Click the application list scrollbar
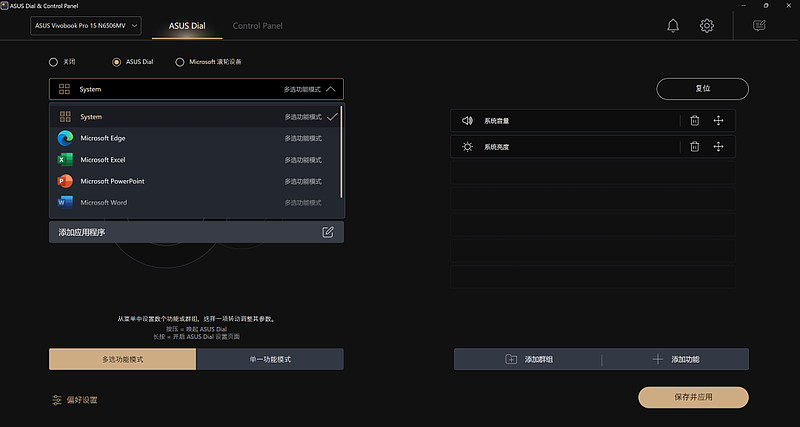Image resolution: width=800 pixels, height=427 pixels. (x=341, y=152)
